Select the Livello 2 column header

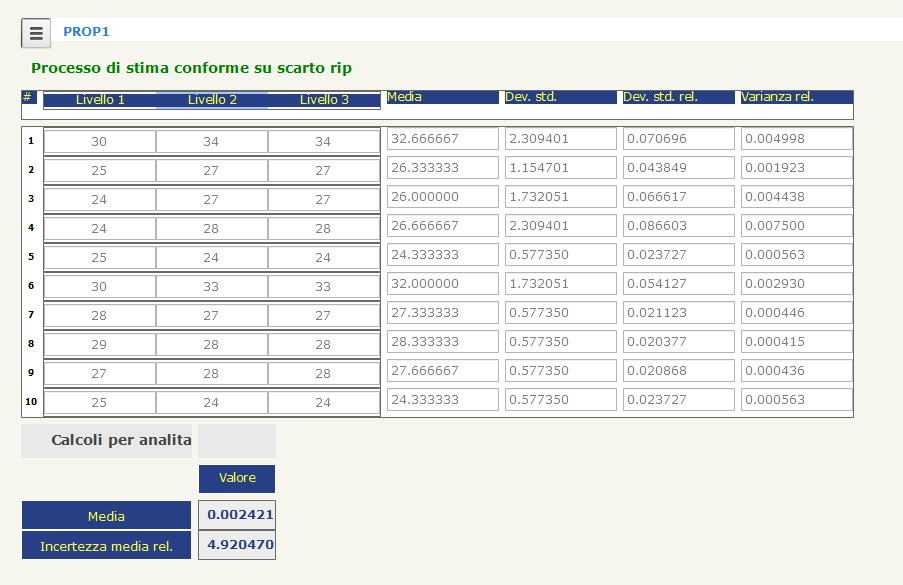pyautogui.click(x=212, y=100)
